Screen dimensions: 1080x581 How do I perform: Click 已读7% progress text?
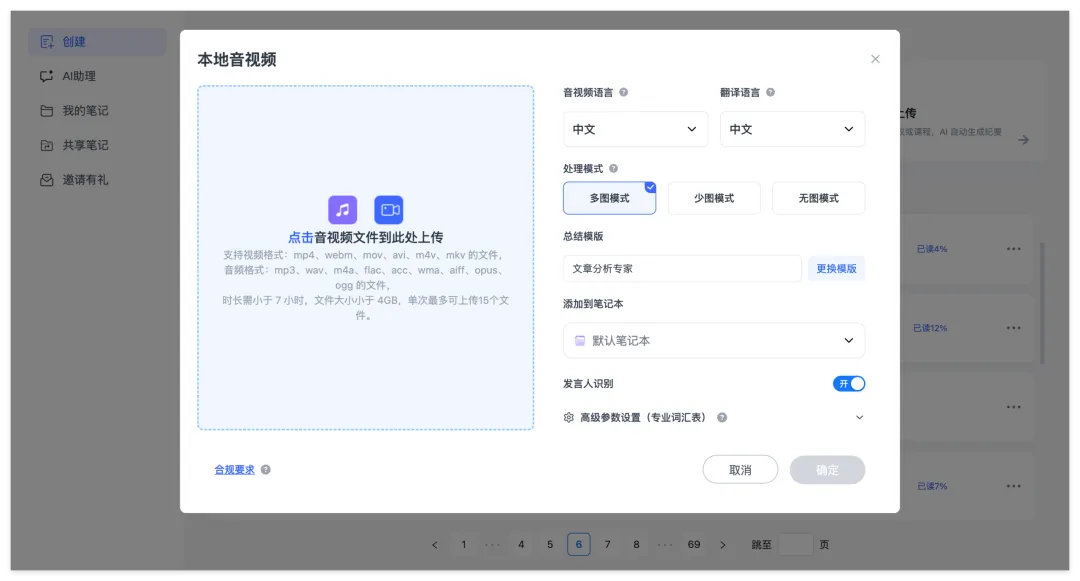[x=932, y=486]
